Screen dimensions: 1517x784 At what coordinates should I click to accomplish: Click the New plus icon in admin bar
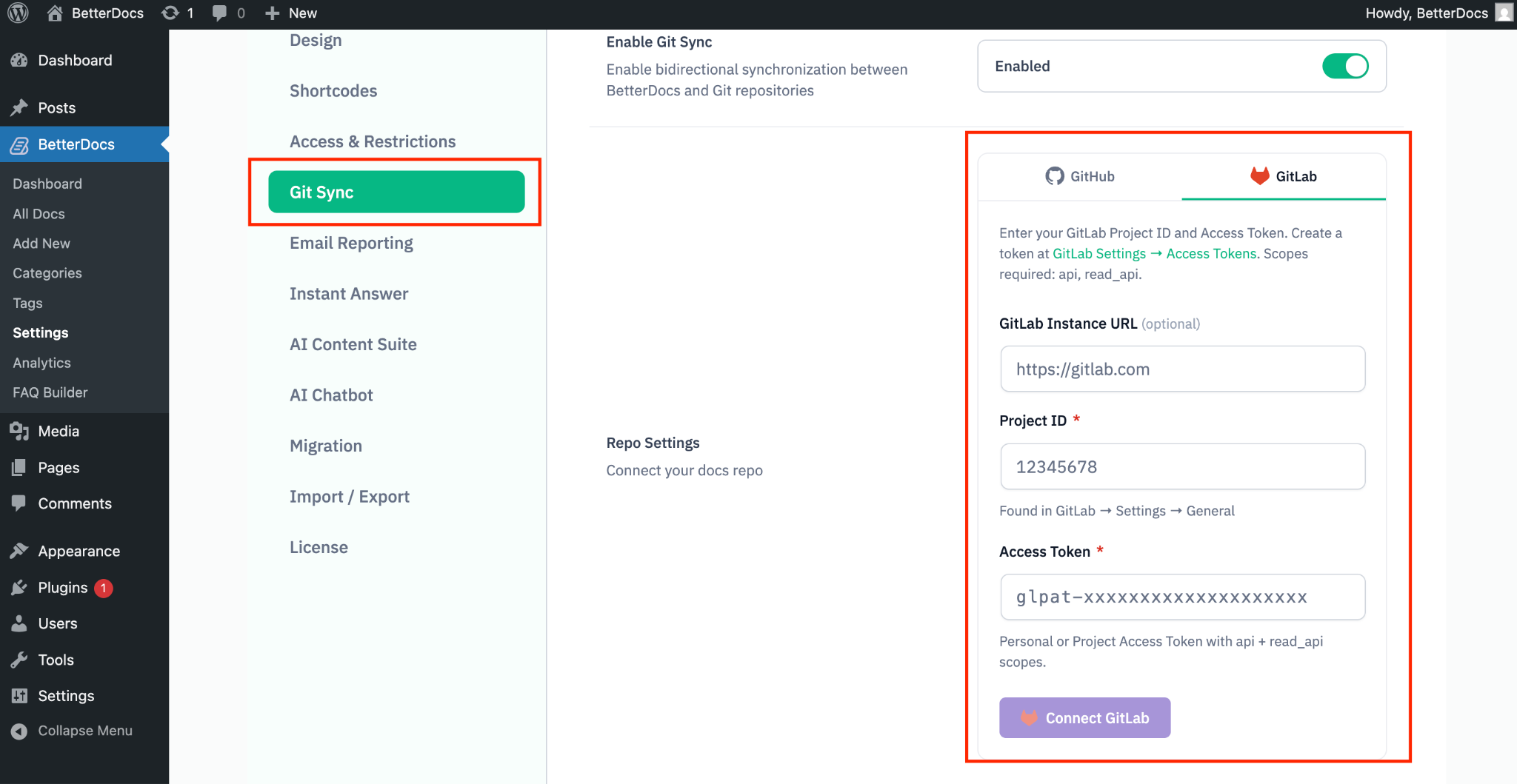point(273,13)
